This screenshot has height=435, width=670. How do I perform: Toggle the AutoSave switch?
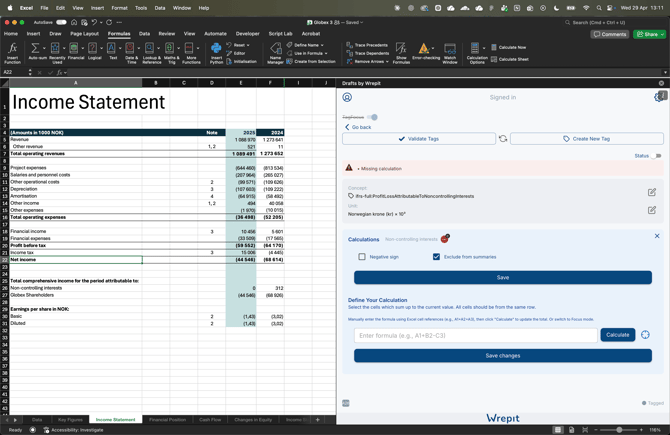click(61, 22)
